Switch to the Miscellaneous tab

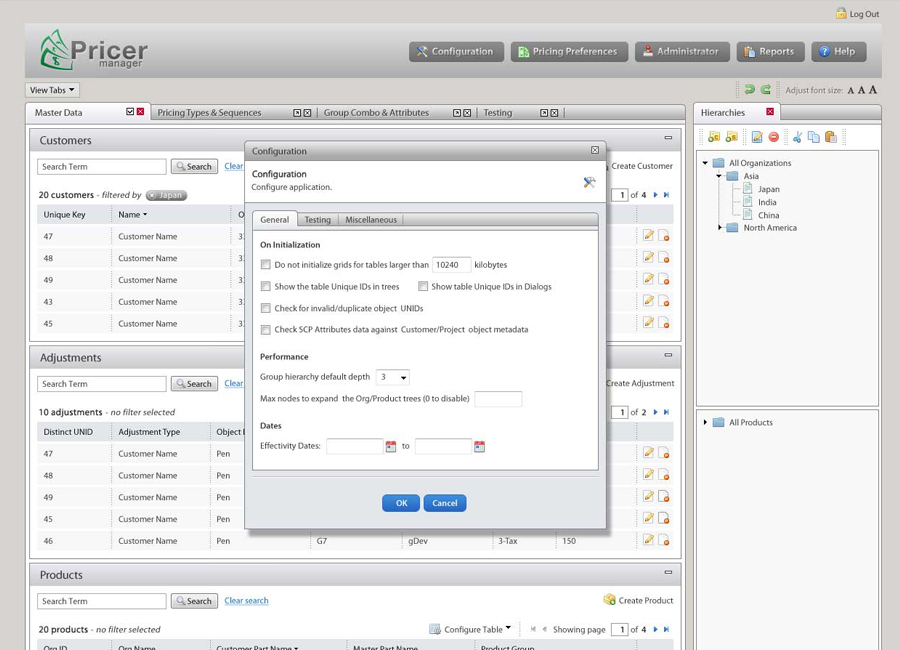click(x=370, y=220)
